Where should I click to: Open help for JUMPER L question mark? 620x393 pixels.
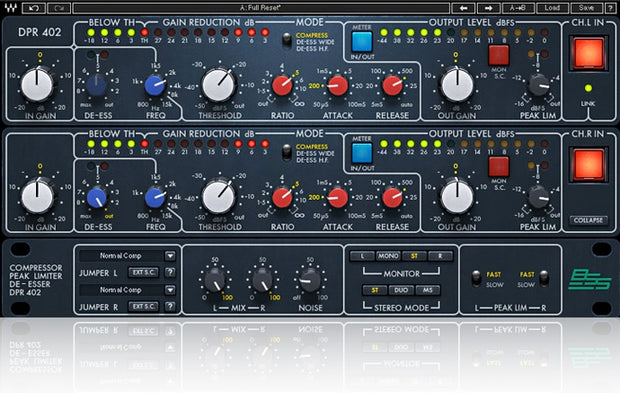[170, 272]
